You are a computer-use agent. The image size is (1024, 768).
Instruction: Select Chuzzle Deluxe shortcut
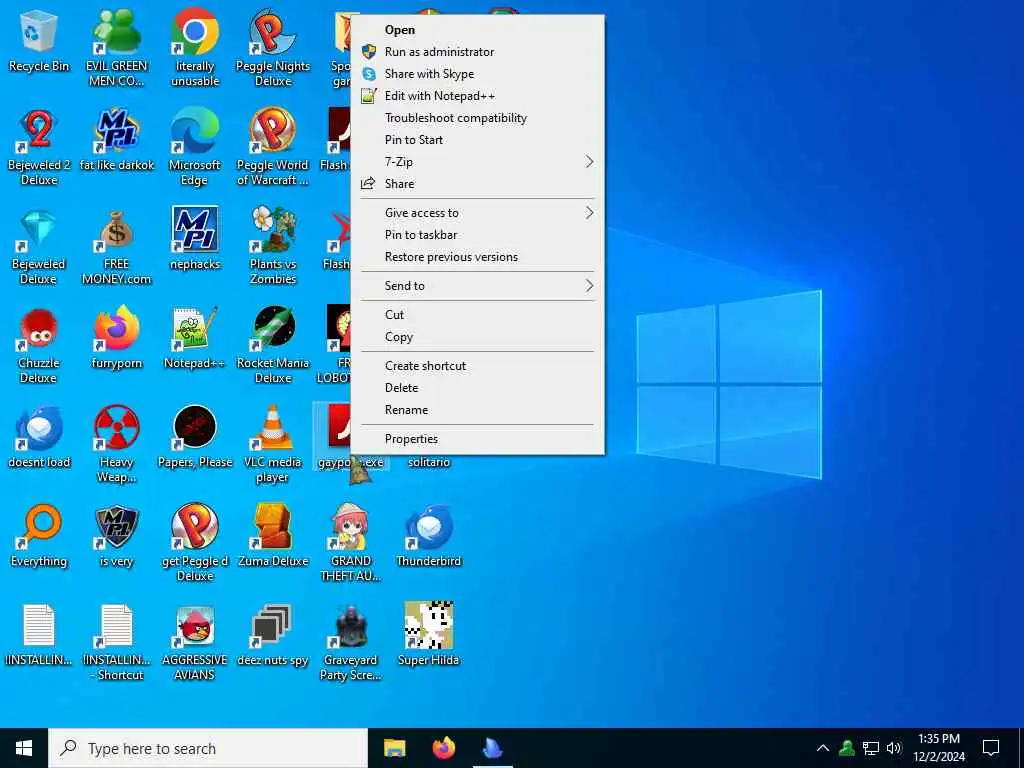click(39, 346)
